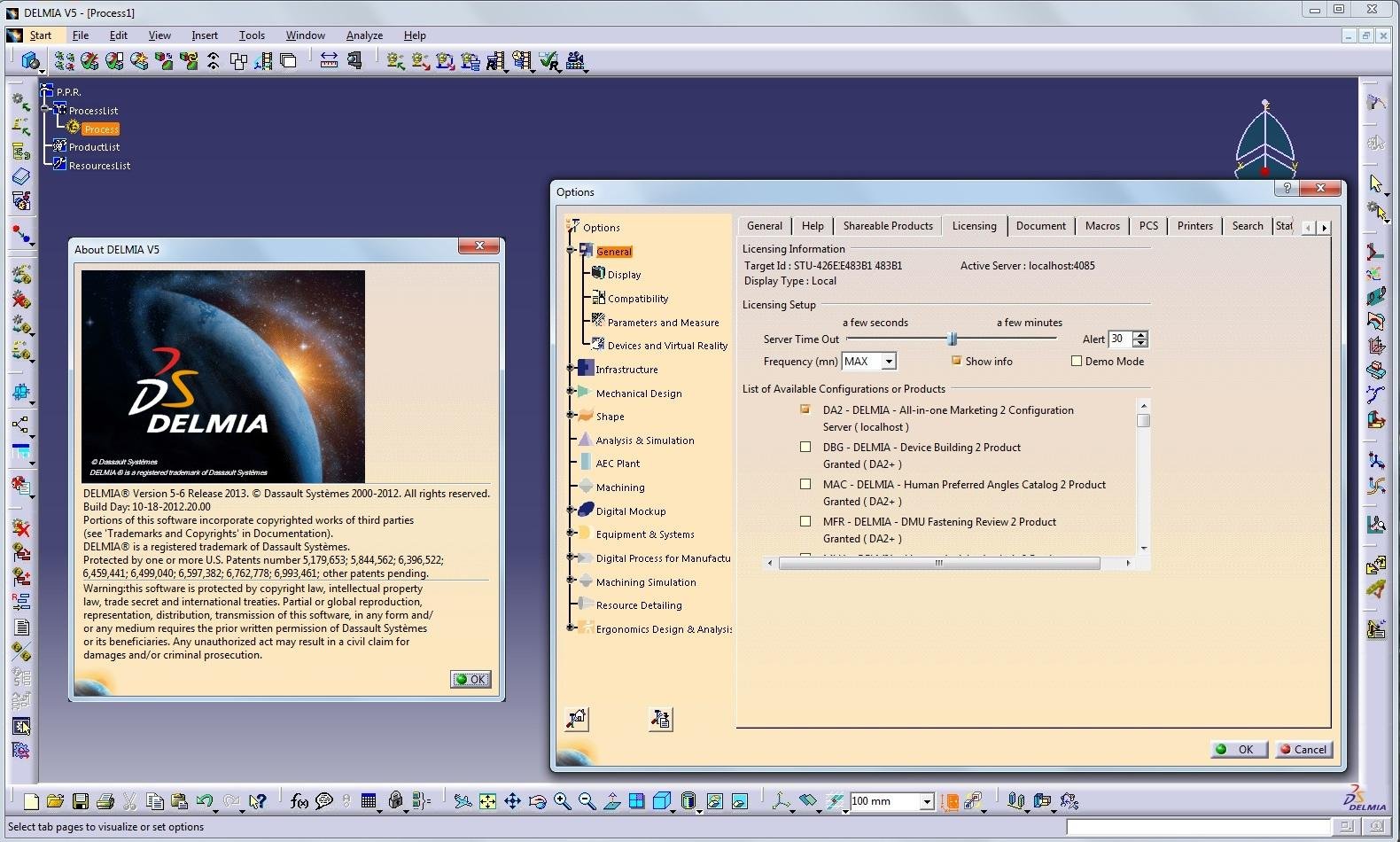1400x842 pixels.
Task: Expand the Infrastructure node
Action: (x=572, y=369)
